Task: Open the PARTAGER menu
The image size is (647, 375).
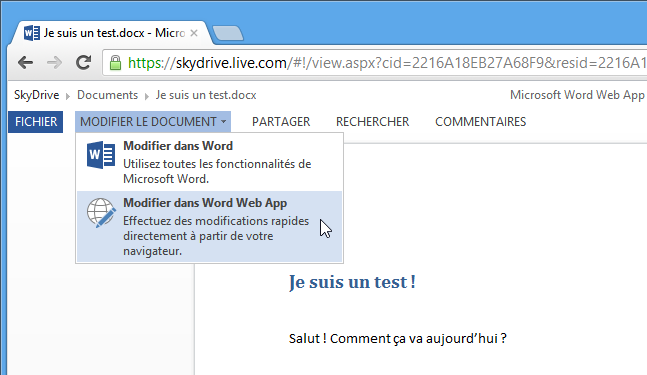Action: (281, 122)
